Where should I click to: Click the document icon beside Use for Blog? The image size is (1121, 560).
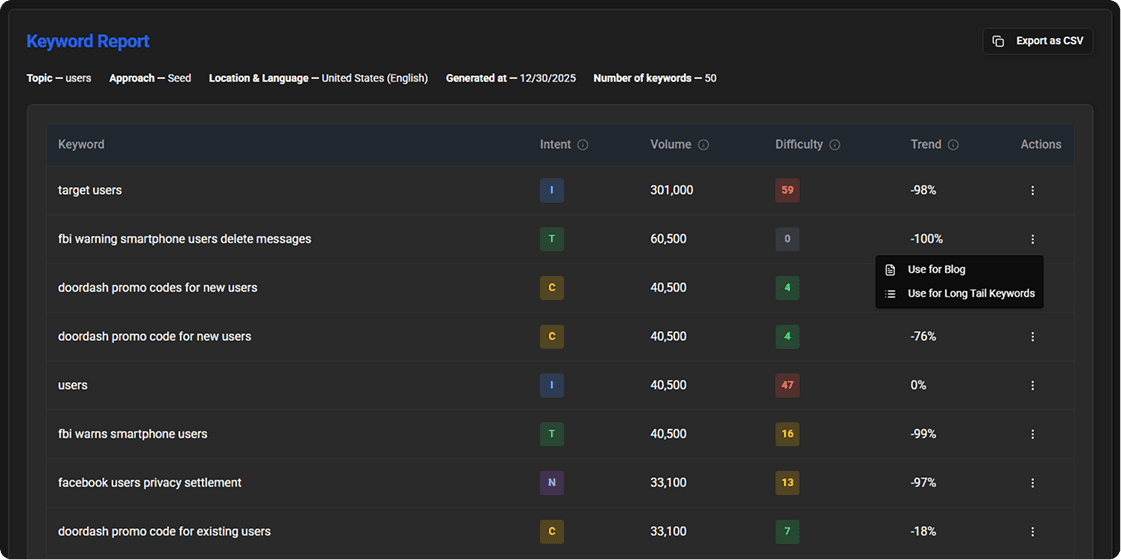(x=890, y=270)
